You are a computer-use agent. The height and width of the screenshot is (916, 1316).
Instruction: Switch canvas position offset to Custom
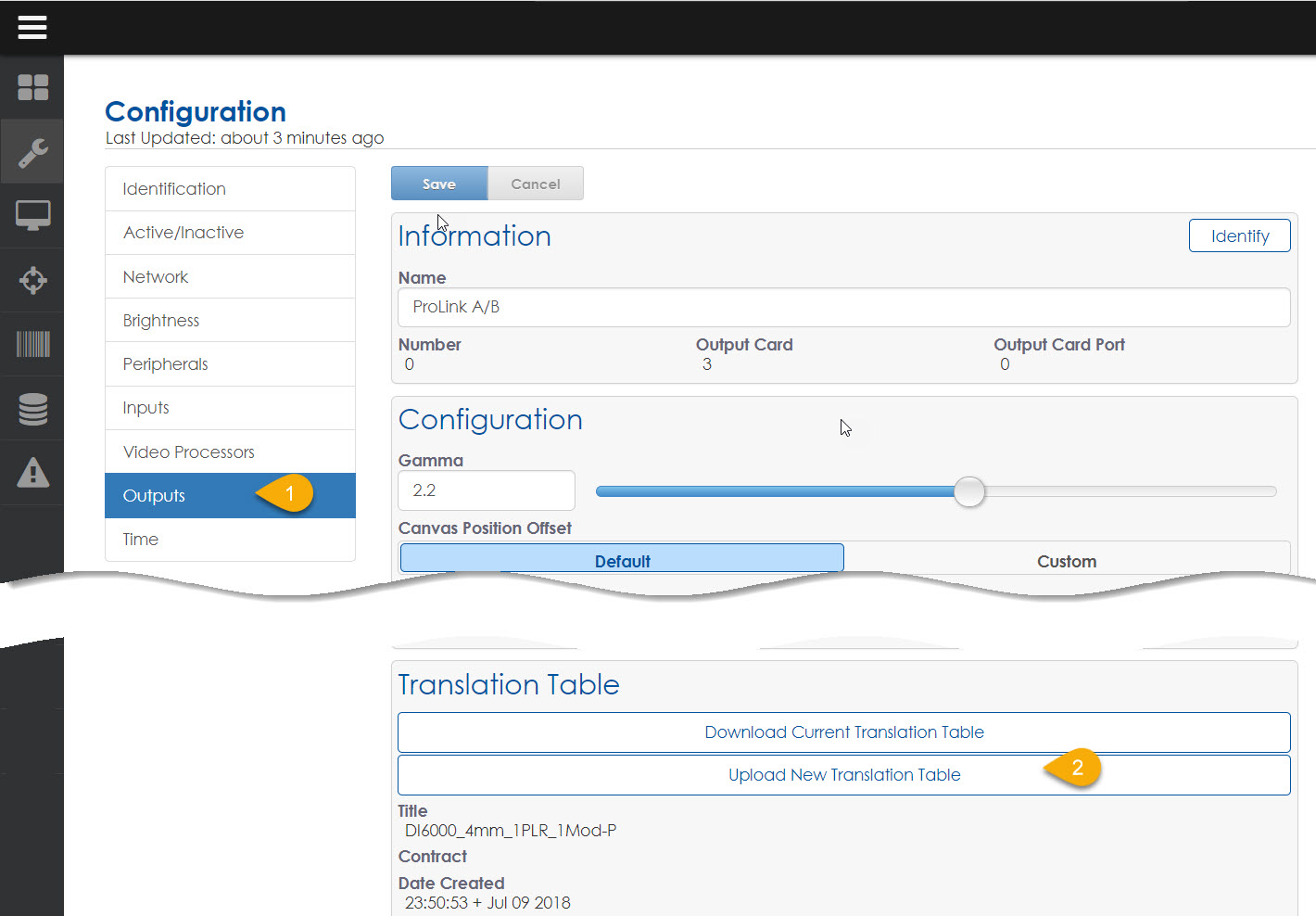click(1066, 560)
